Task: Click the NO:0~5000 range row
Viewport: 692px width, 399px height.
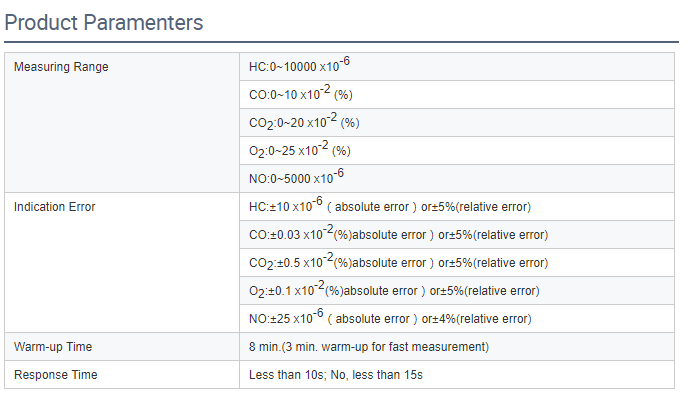Action: pyautogui.click(x=457, y=178)
